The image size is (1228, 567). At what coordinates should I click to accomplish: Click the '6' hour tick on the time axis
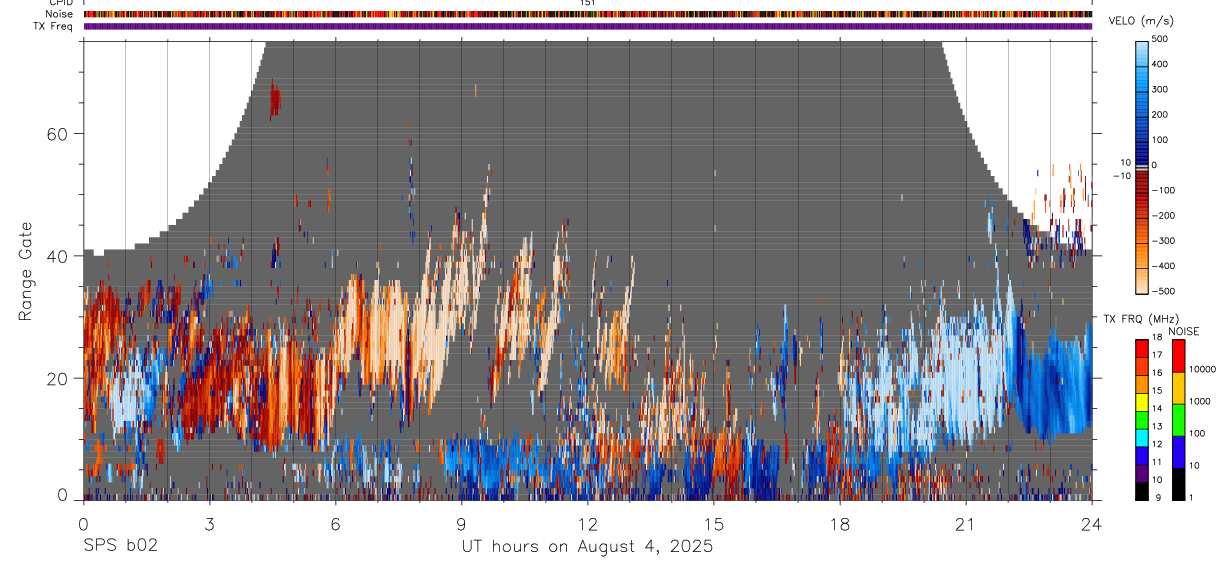click(x=335, y=523)
